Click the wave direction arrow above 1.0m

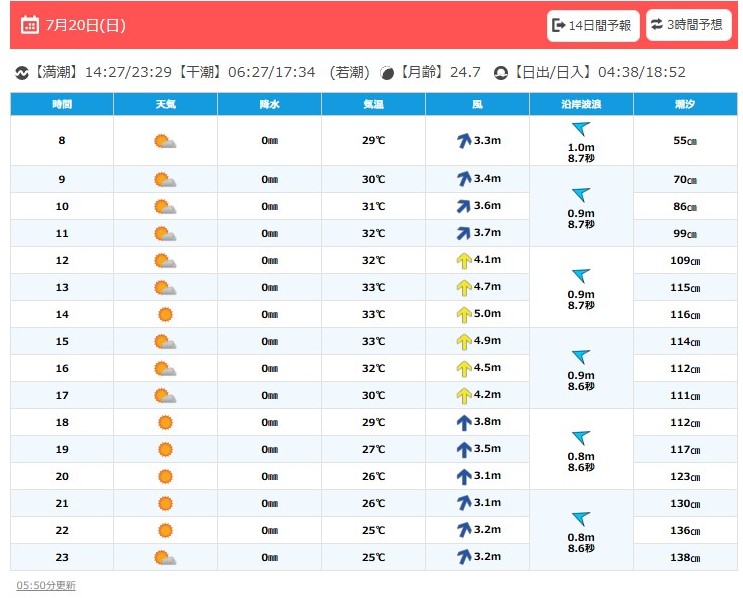click(x=581, y=128)
